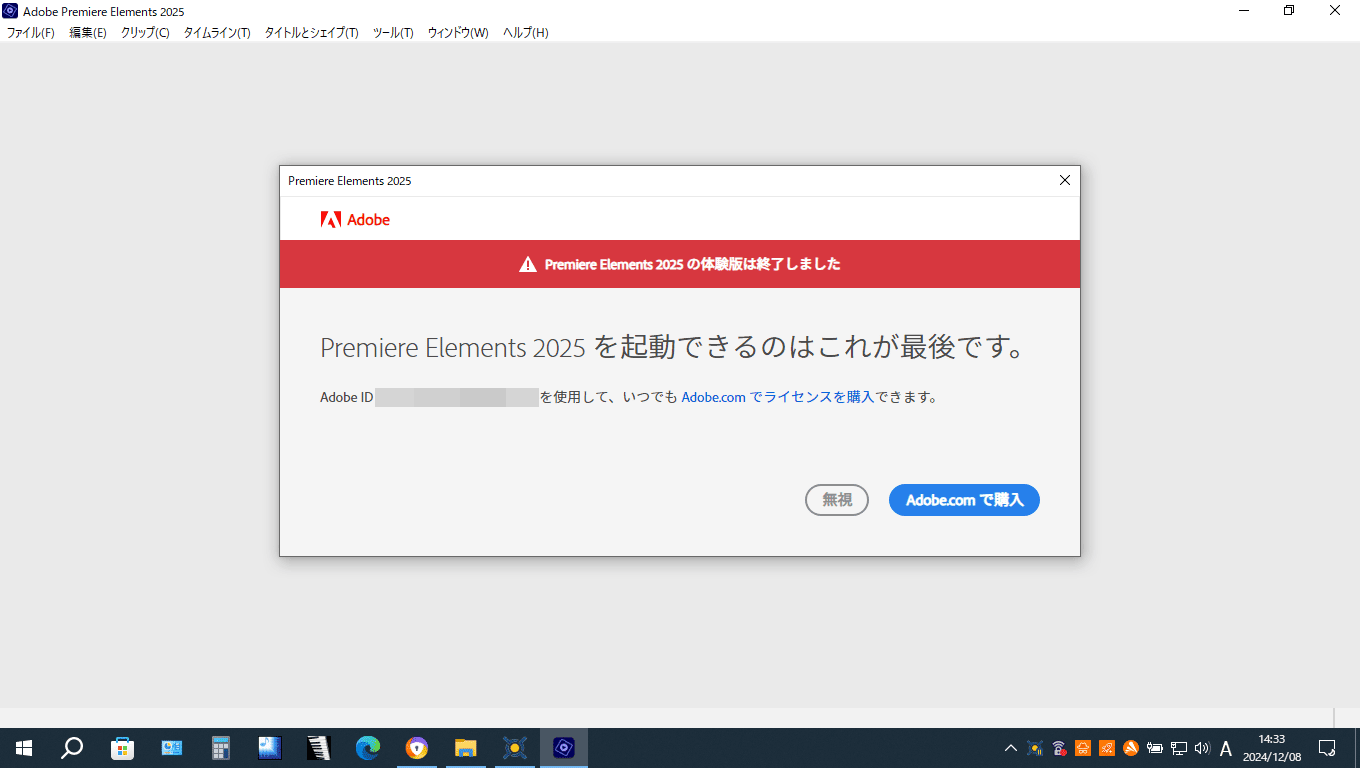Follow the Adobe.com でライセンスを購入 link

(778, 397)
